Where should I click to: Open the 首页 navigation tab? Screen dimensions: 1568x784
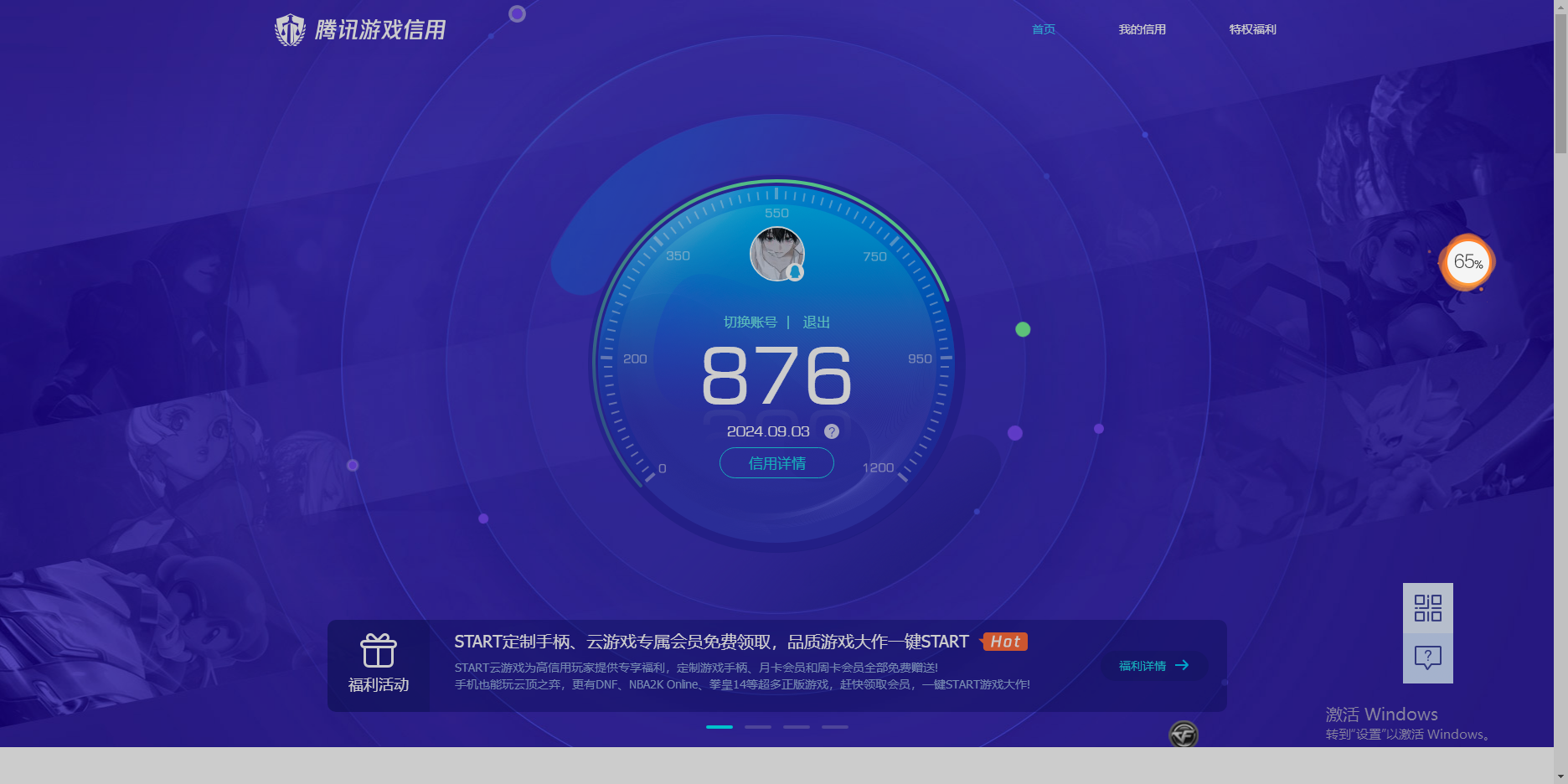coord(1044,29)
